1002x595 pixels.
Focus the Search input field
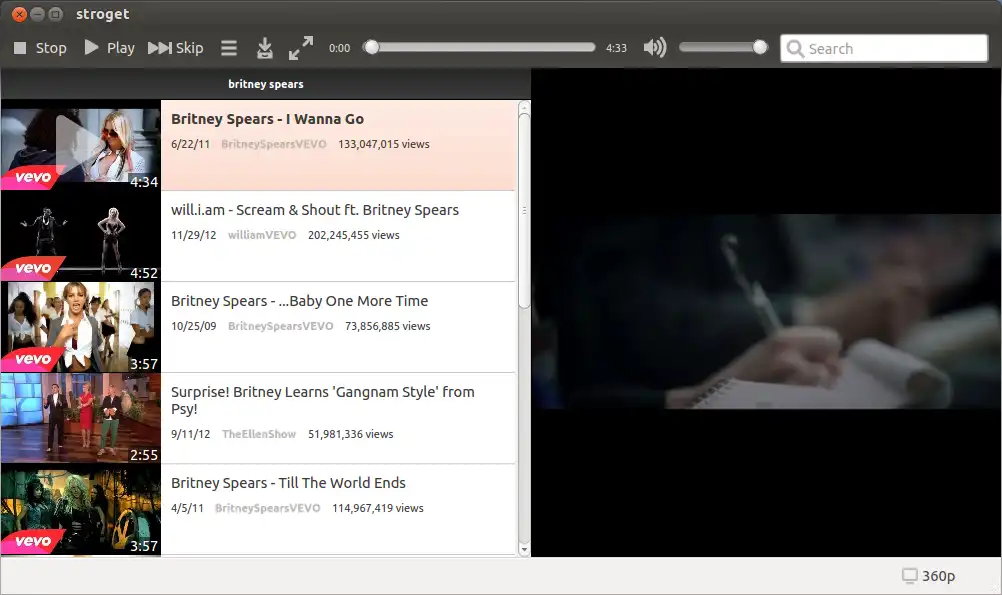[x=884, y=49]
